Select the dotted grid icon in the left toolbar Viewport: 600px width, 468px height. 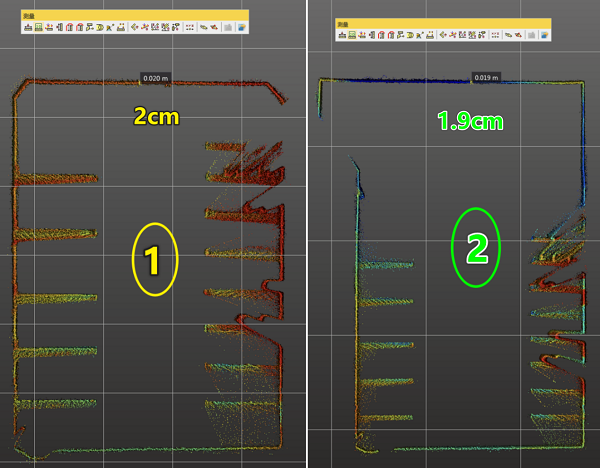(188, 28)
